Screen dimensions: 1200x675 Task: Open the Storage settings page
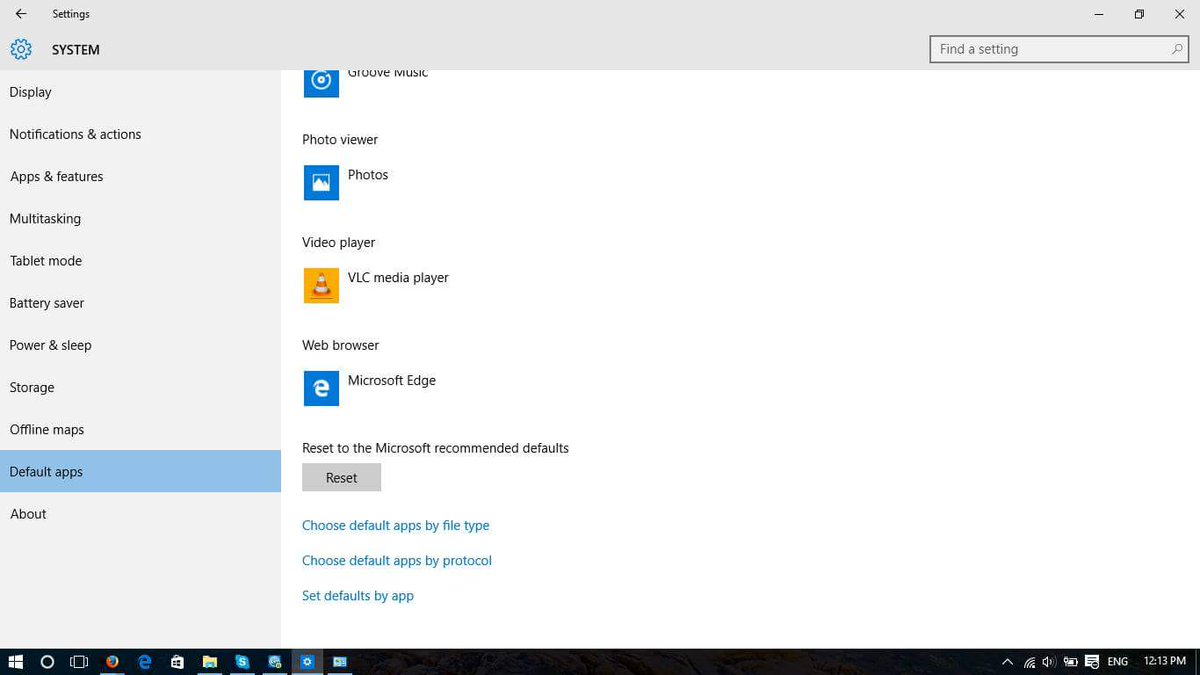[31, 387]
